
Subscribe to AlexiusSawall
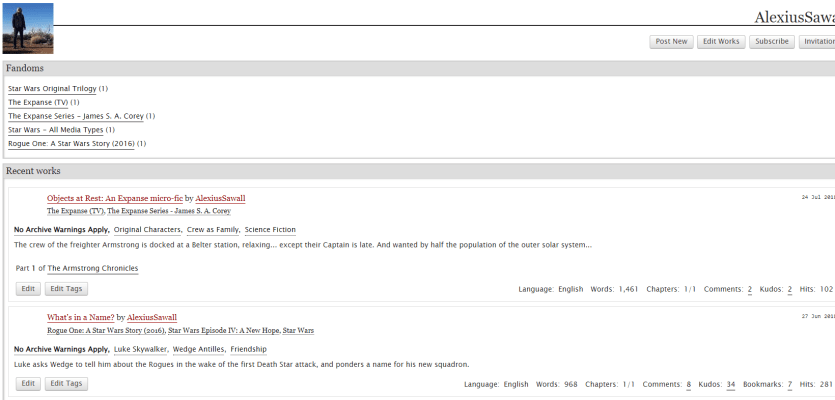tap(772, 42)
